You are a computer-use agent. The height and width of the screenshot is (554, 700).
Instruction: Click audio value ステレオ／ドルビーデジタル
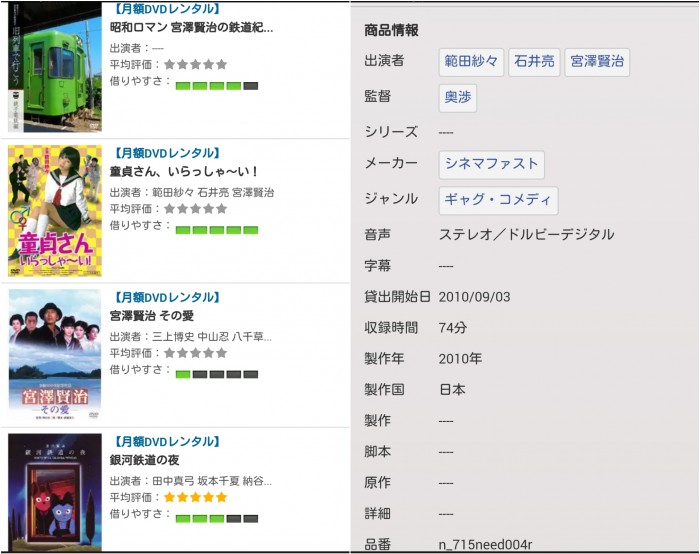527,234
